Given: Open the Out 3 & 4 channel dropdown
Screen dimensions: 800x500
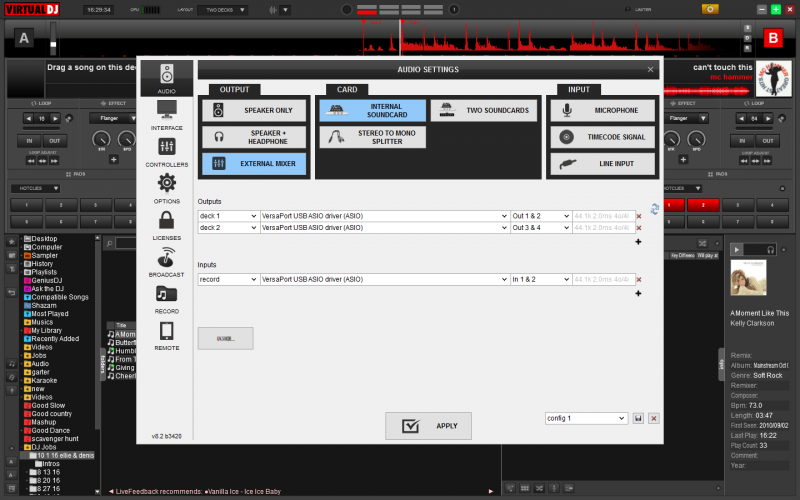Looking at the screenshot, I should point(541,228).
